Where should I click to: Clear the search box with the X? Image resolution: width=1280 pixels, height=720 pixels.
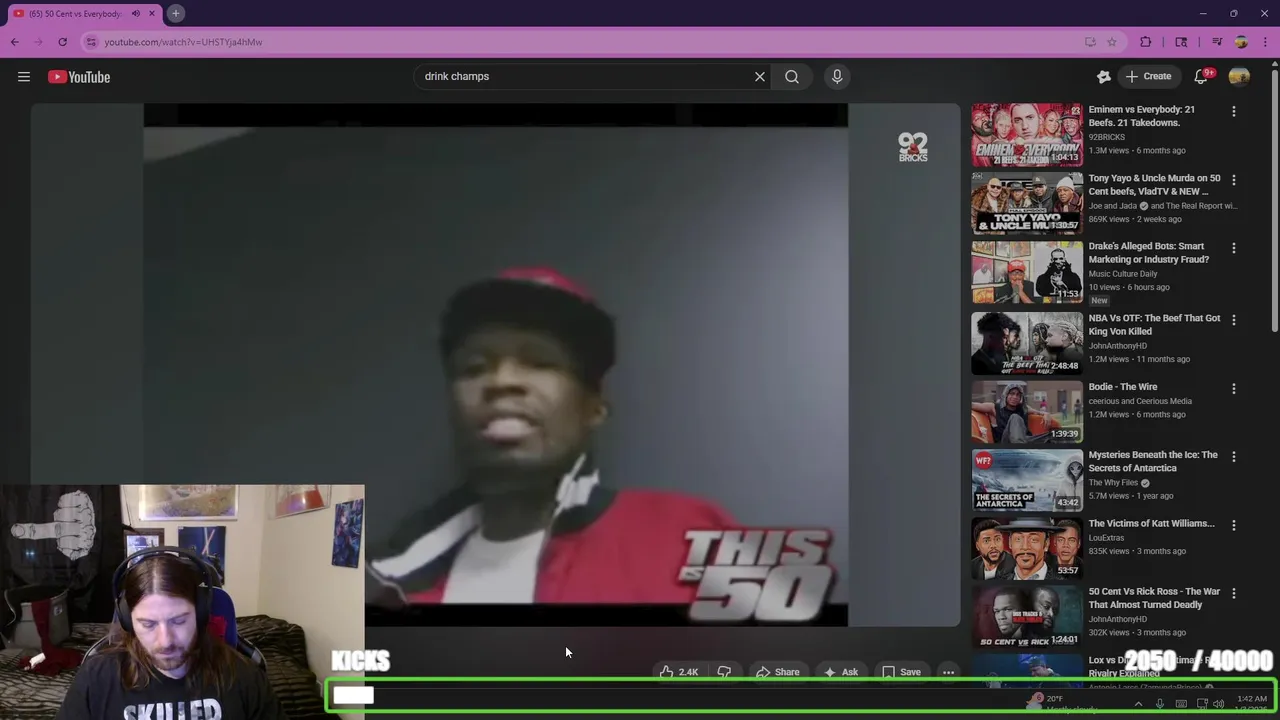click(x=760, y=76)
